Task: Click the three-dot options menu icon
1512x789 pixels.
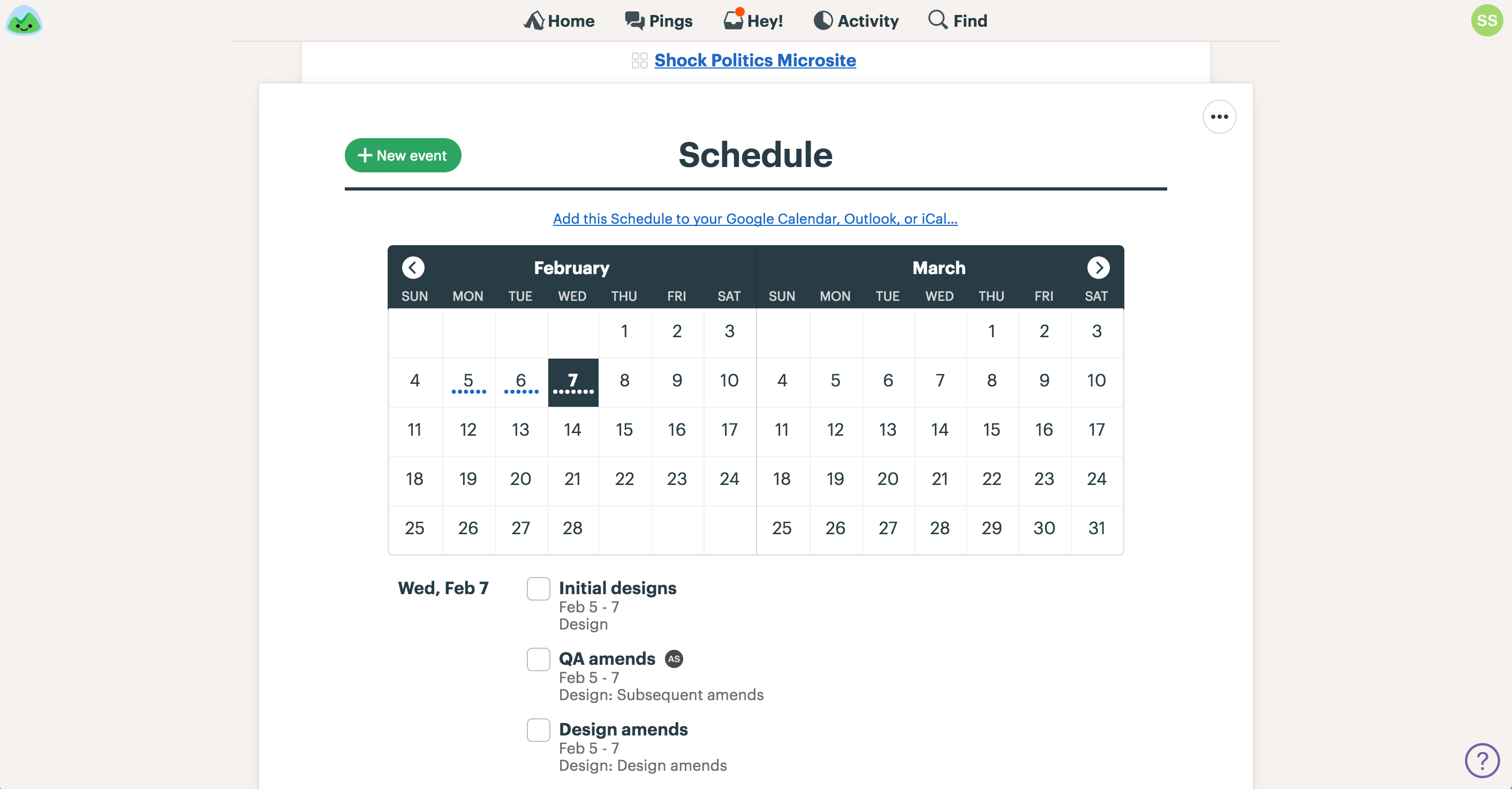Action: (x=1219, y=117)
